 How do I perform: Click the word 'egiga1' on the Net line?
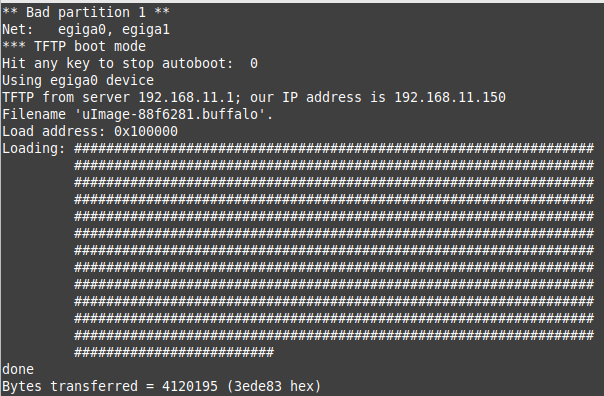pos(146,30)
